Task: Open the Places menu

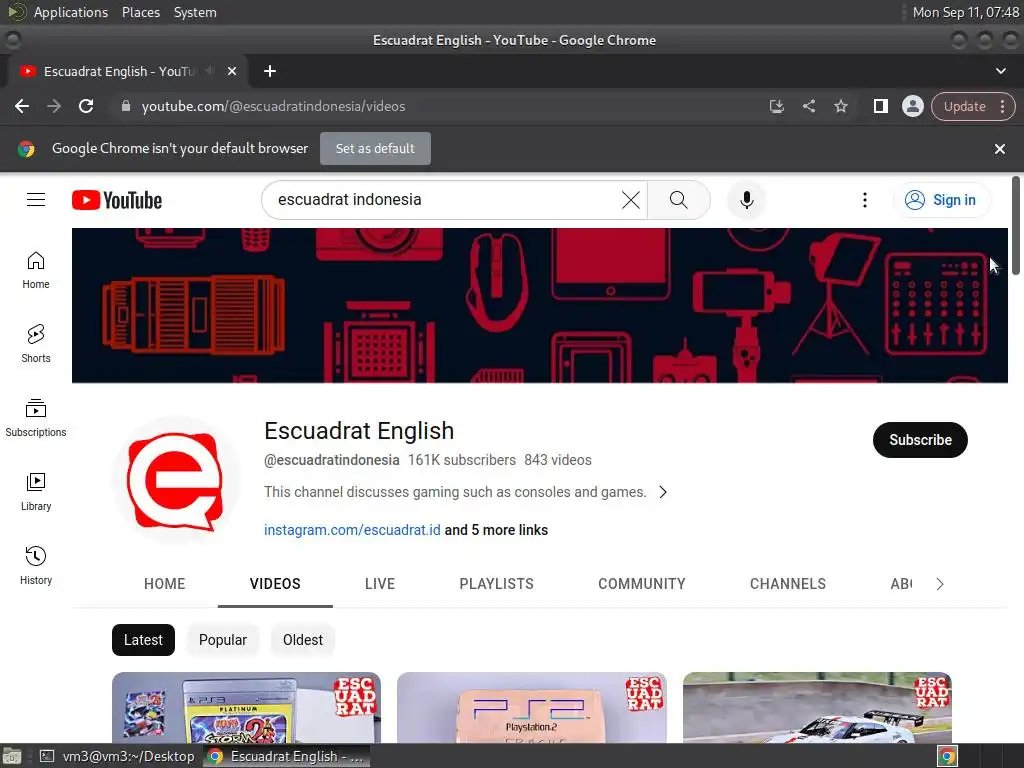Action: coord(140,12)
